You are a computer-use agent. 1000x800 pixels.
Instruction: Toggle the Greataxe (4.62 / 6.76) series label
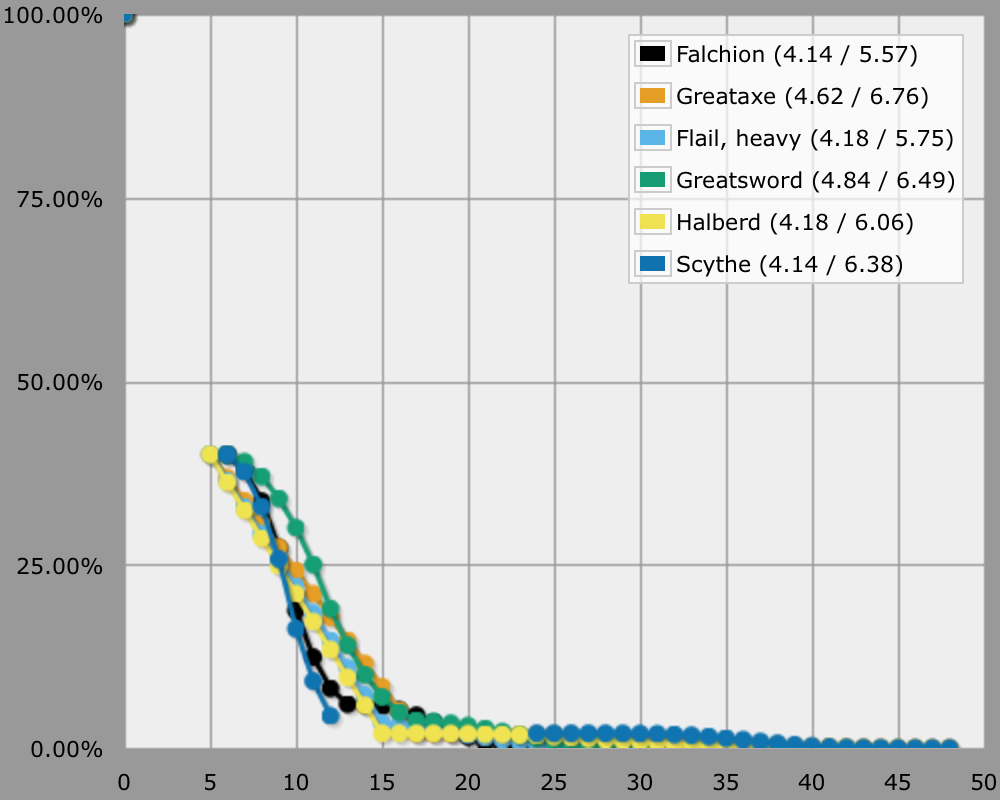click(802, 96)
